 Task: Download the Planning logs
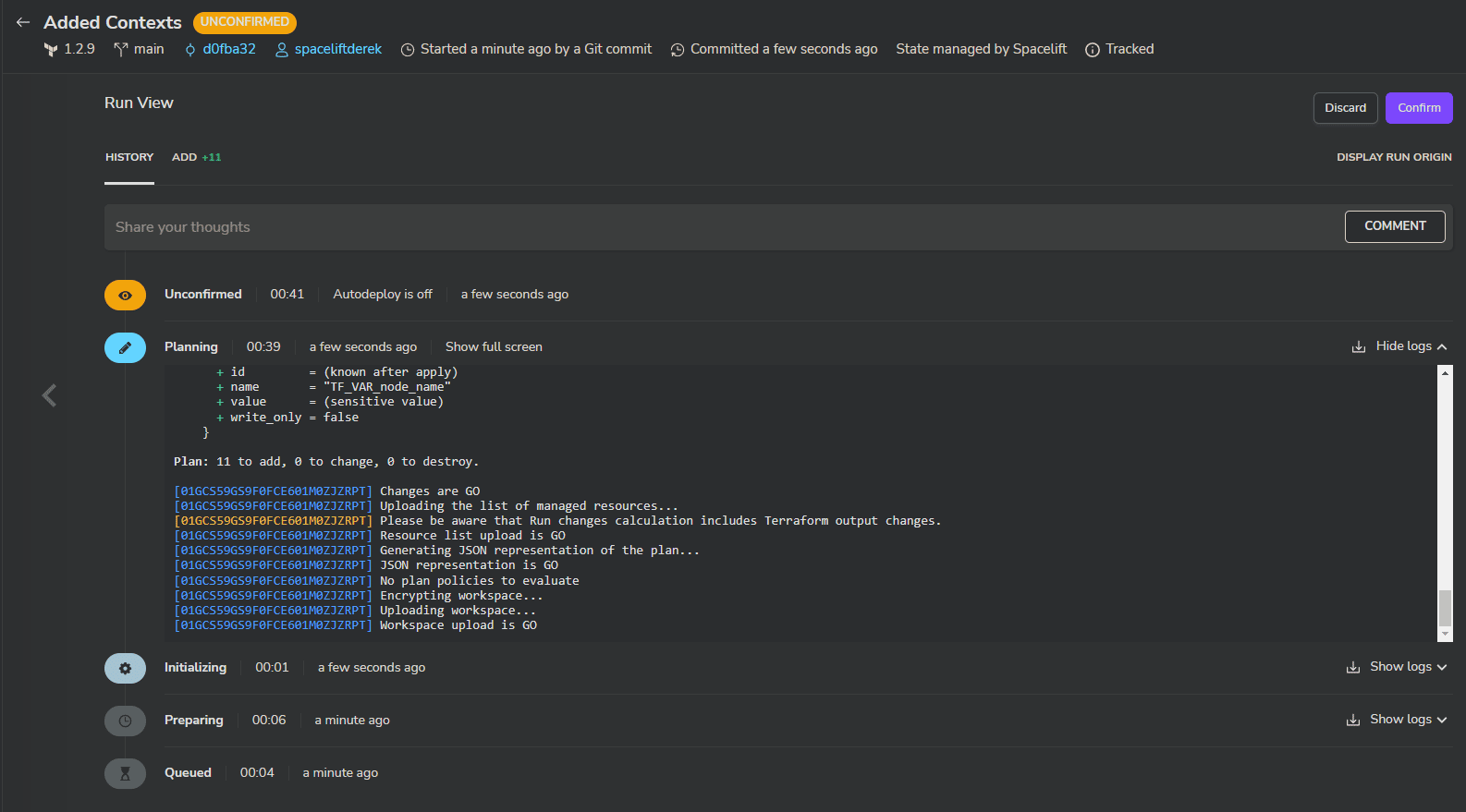(1359, 347)
